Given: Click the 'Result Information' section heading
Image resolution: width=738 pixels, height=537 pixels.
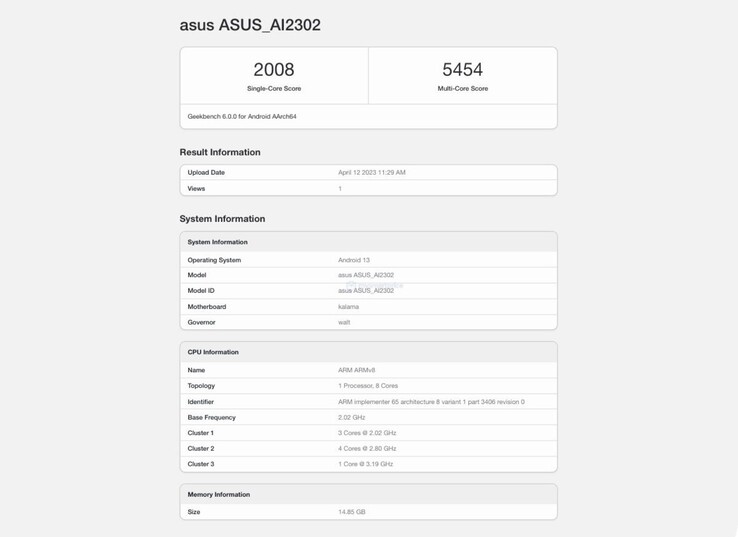Looking at the screenshot, I should pos(220,152).
